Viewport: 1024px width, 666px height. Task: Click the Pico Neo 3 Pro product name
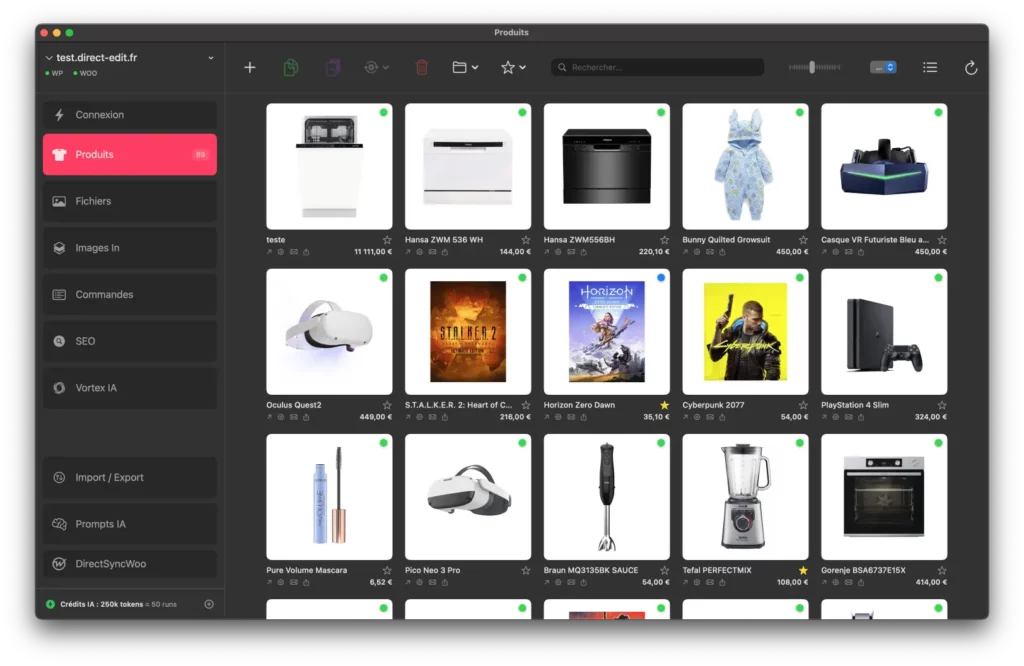point(432,571)
